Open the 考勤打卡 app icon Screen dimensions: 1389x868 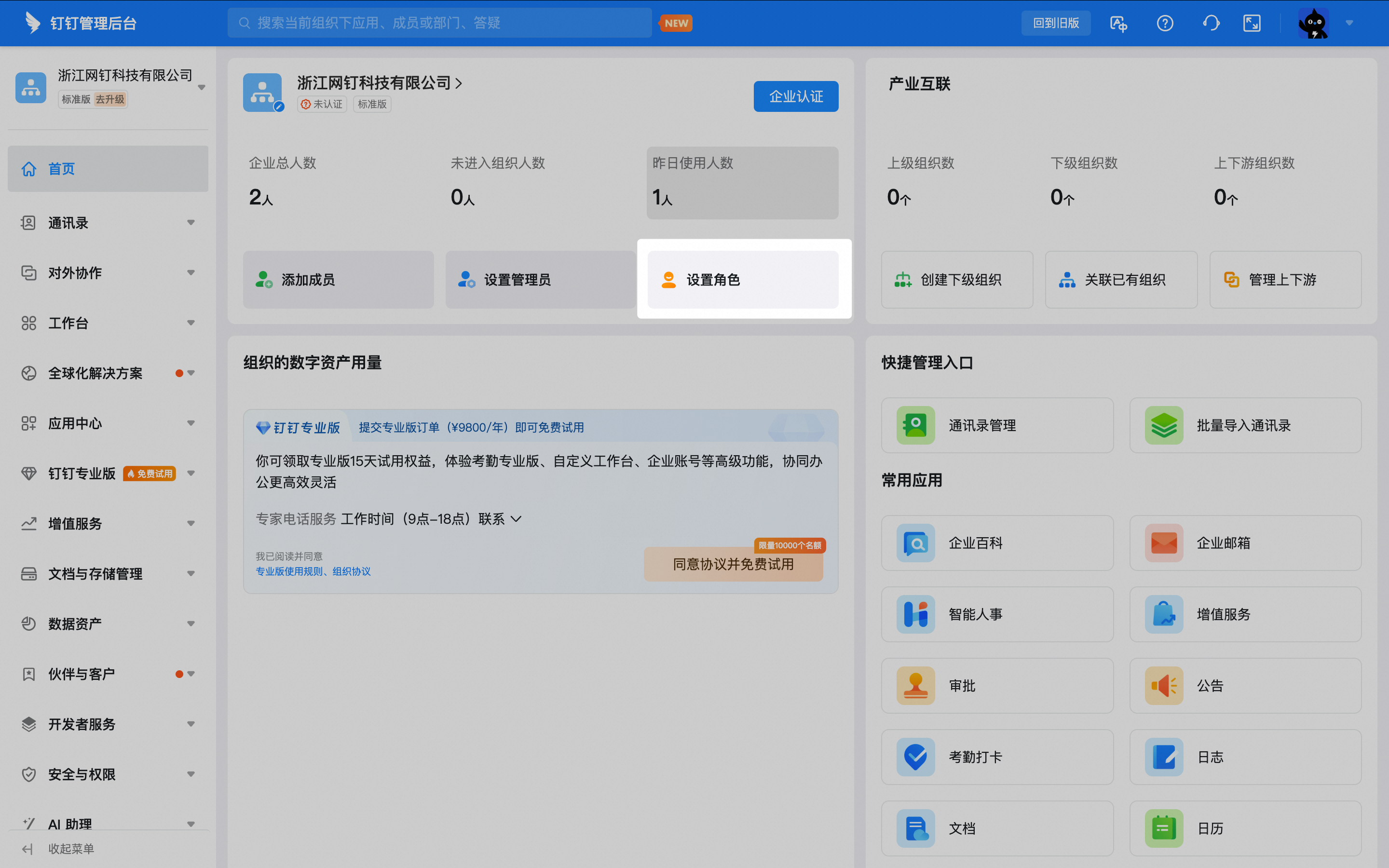click(915, 757)
